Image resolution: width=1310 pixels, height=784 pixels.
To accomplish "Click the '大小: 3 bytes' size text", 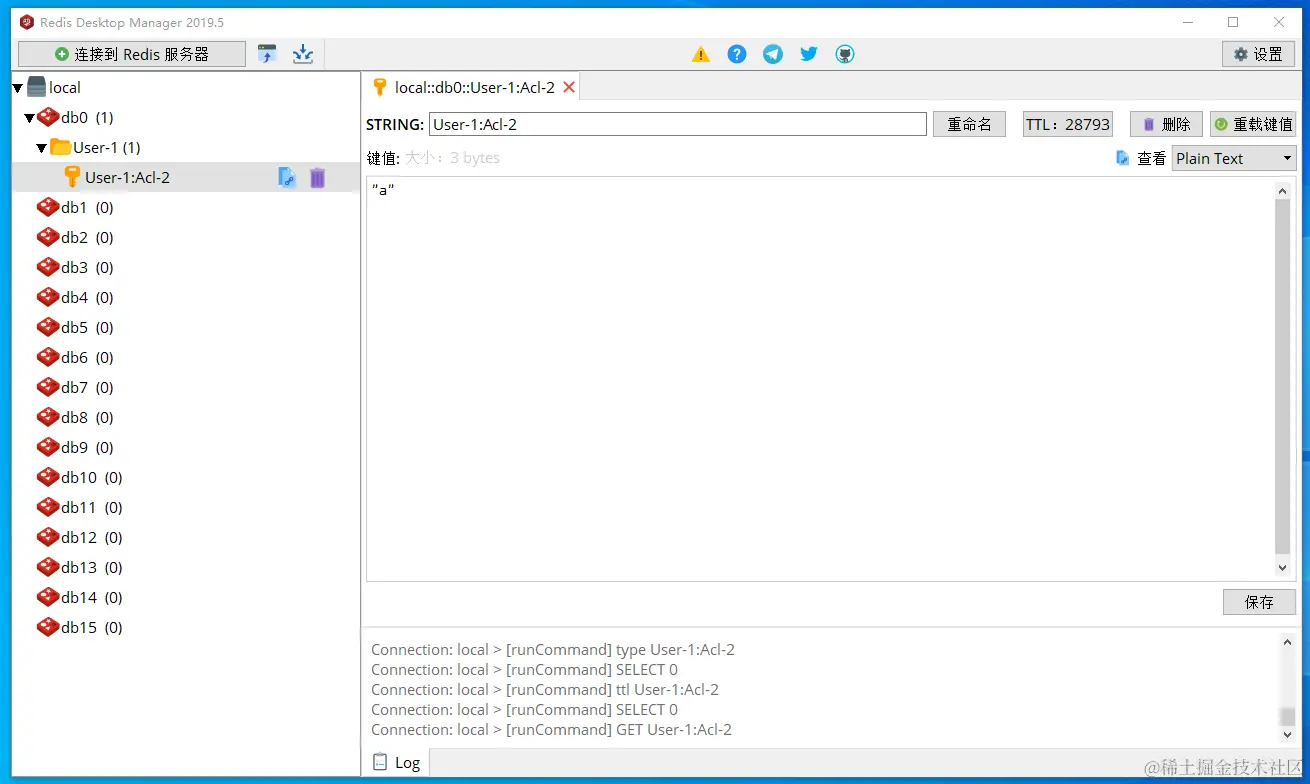I will click(452, 158).
